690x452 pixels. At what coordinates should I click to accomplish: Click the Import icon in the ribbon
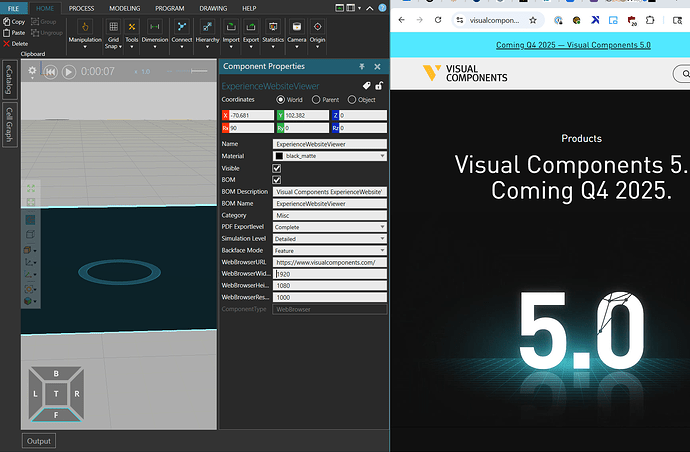pyautogui.click(x=231, y=27)
